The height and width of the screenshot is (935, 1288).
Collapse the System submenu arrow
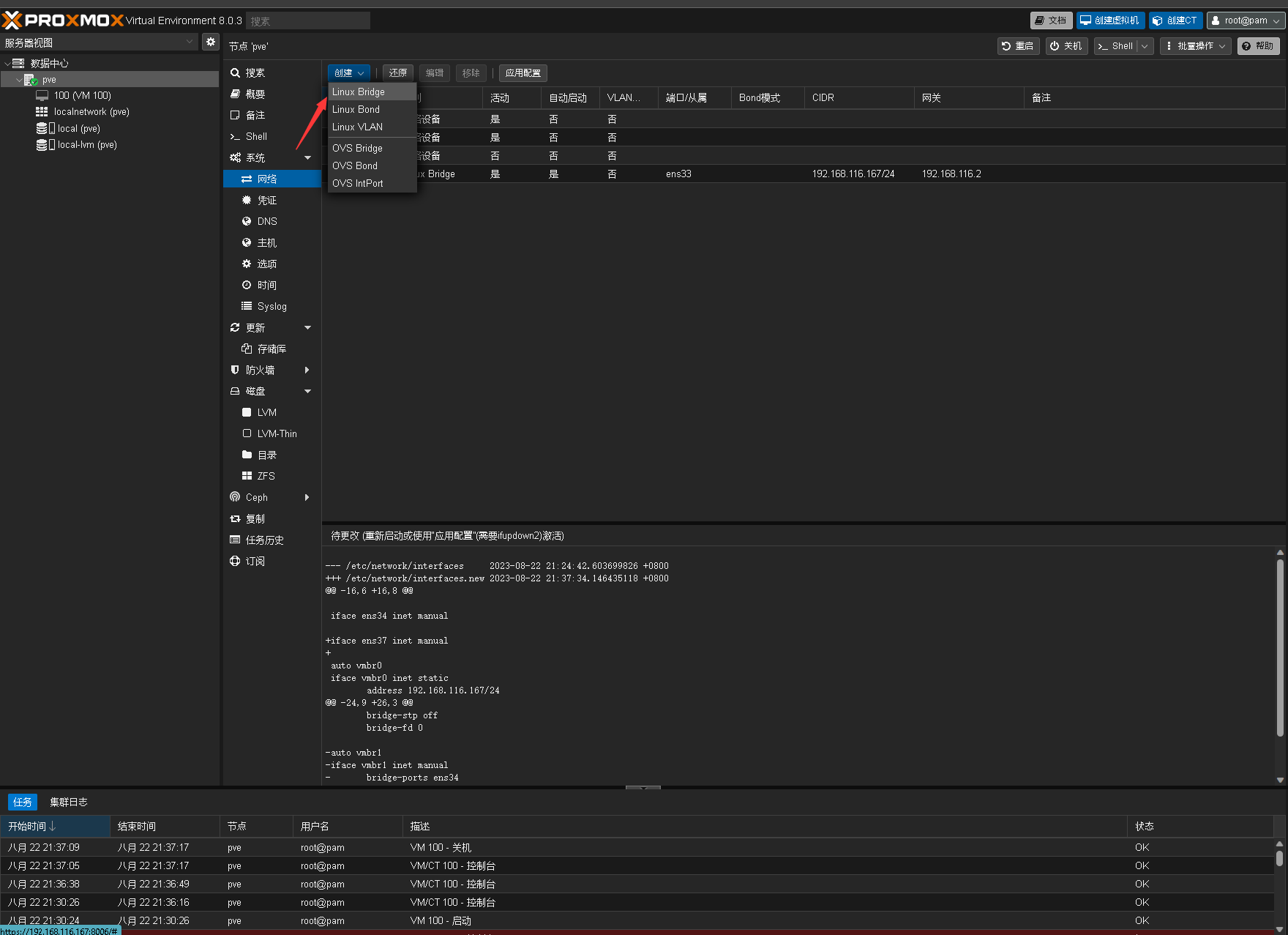(x=307, y=157)
